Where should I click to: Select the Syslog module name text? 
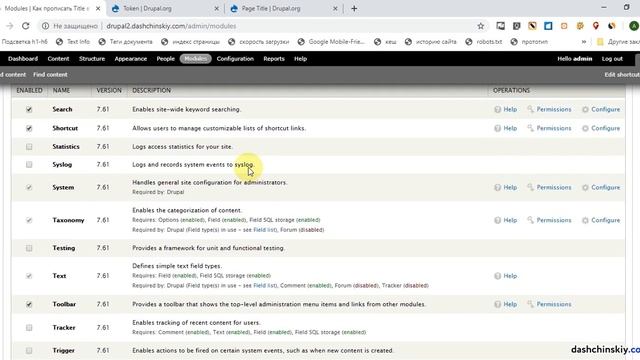(62, 164)
